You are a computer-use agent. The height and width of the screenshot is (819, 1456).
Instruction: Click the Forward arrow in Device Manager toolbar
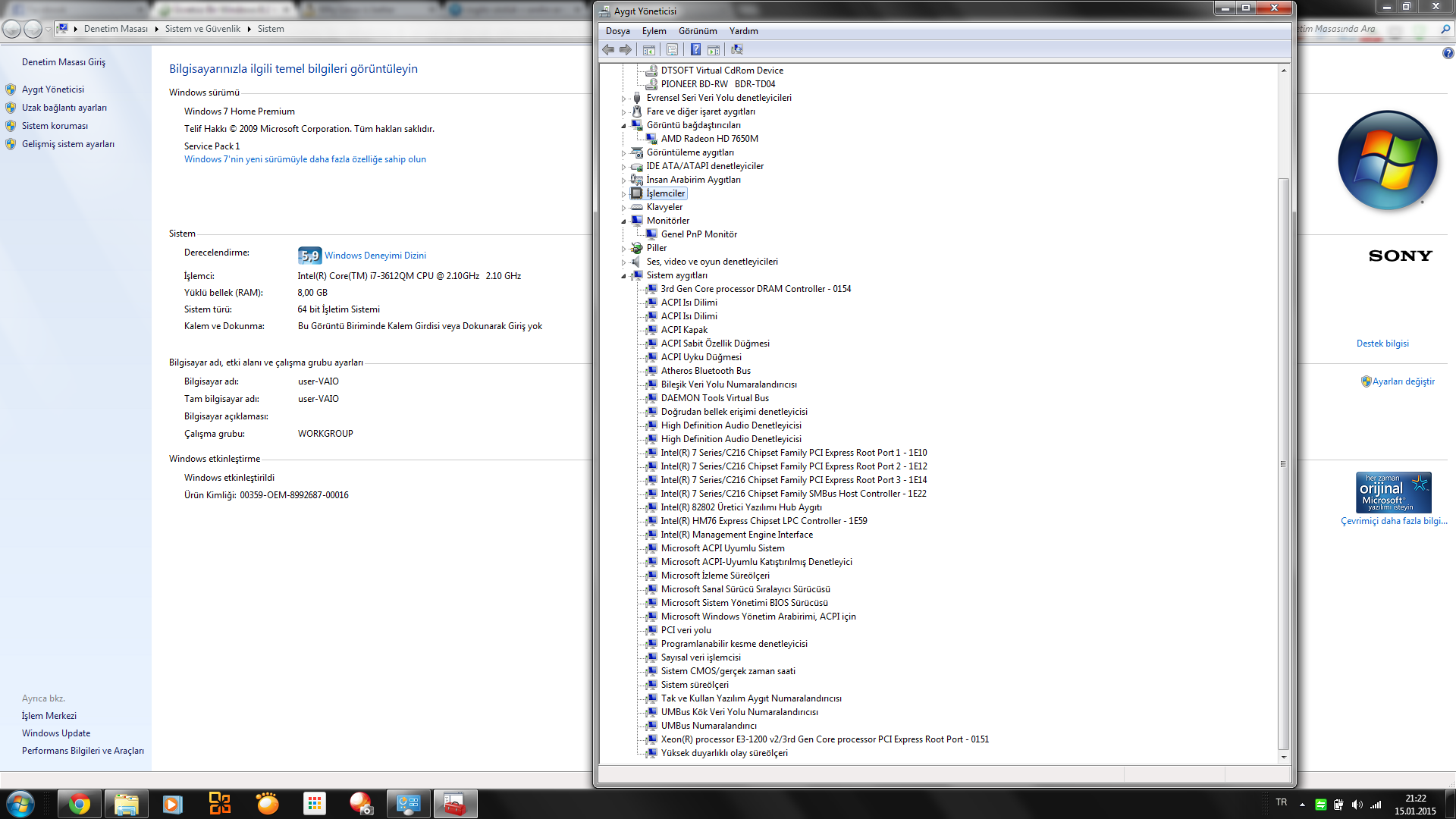point(626,50)
